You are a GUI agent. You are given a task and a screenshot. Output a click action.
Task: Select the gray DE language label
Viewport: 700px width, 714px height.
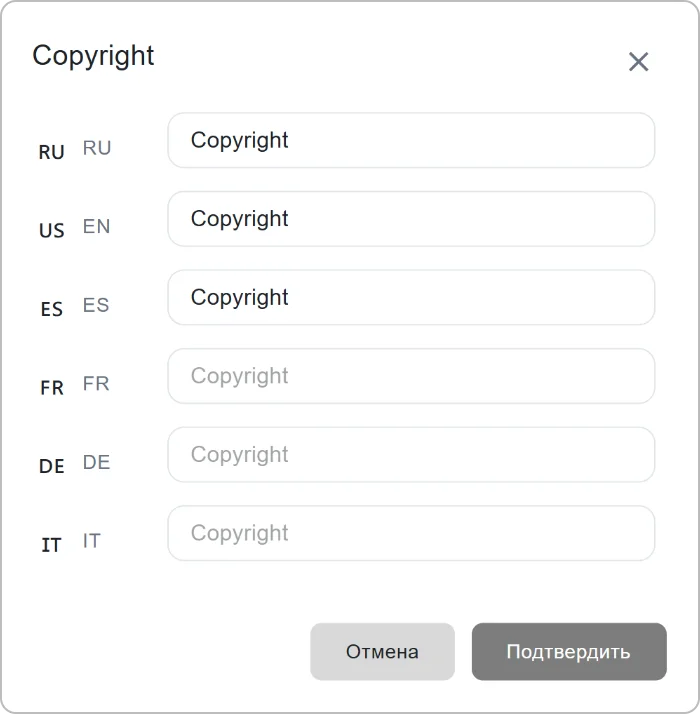(x=96, y=462)
